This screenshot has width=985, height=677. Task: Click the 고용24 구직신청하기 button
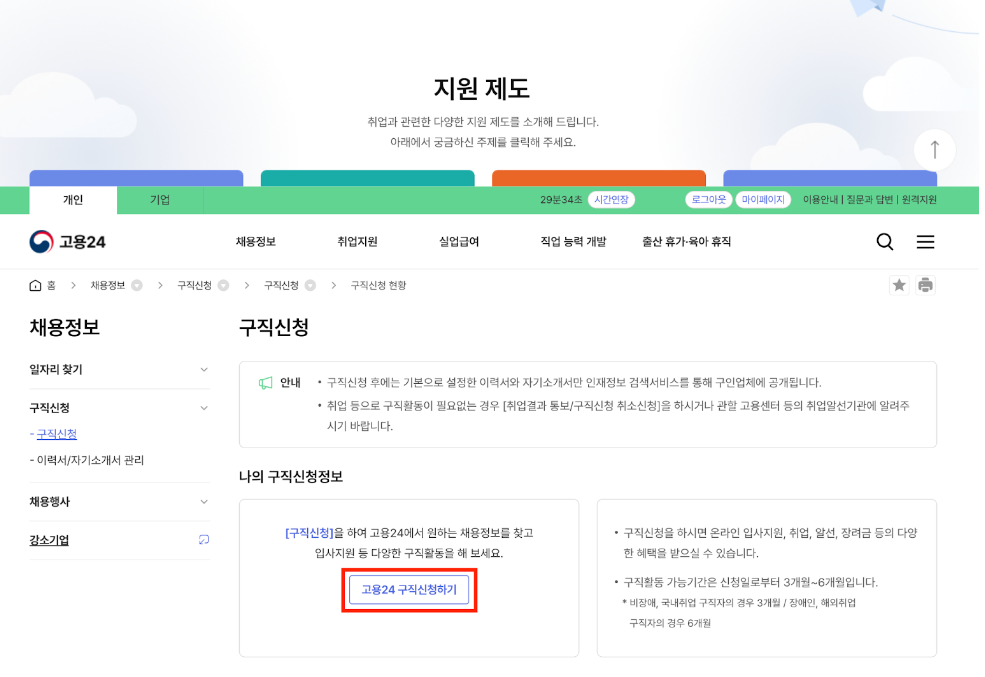(409, 590)
